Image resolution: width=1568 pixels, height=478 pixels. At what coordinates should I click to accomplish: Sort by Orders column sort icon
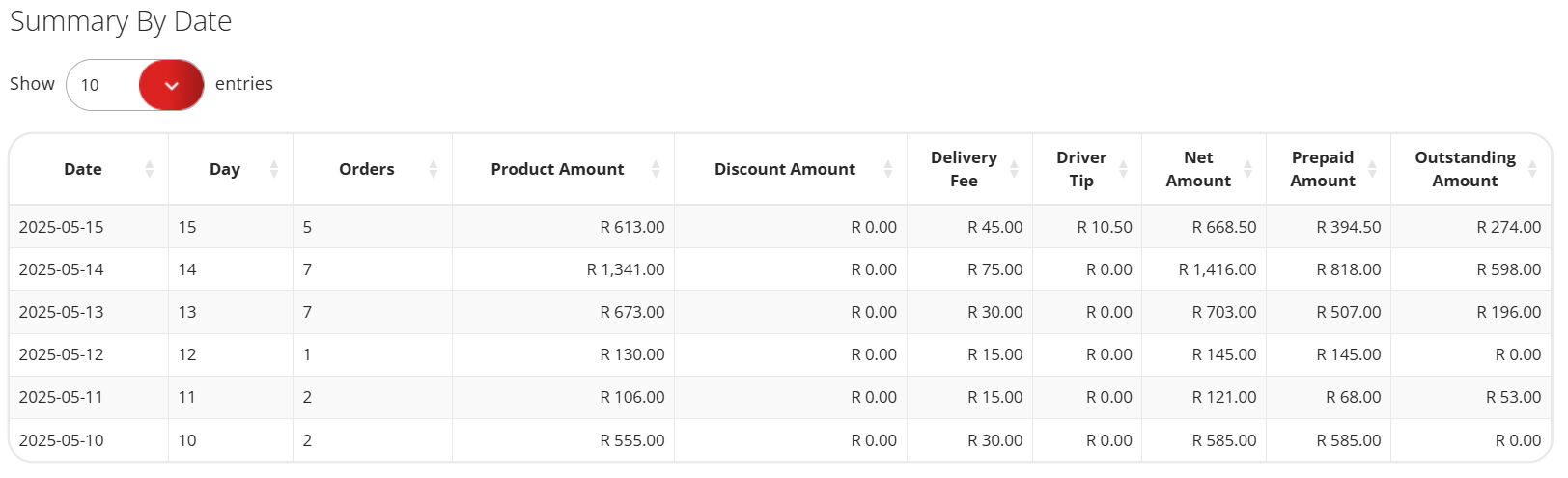[x=434, y=169]
